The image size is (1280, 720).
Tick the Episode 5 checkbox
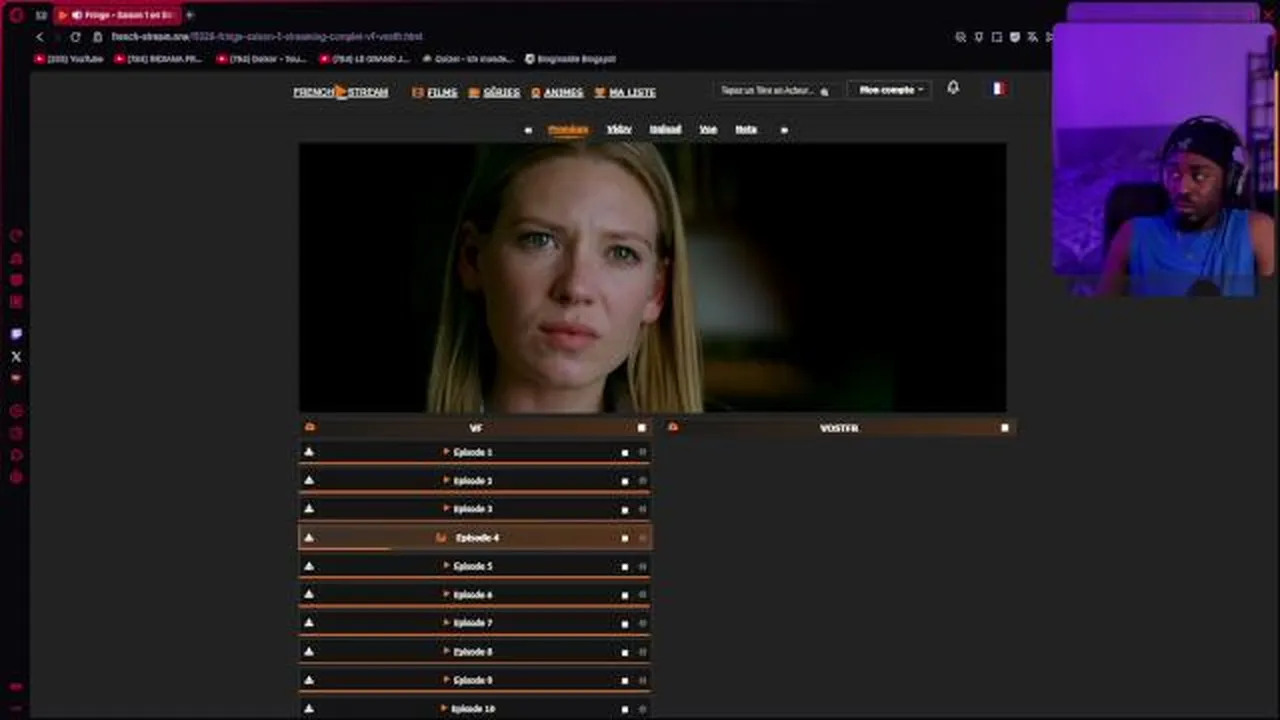tap(625, 567)
